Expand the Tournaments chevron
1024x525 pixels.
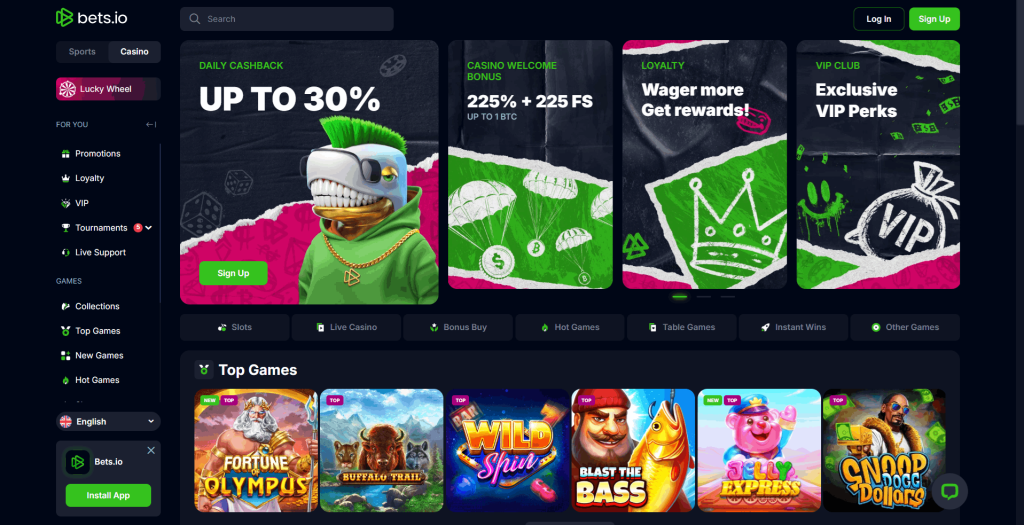coord(149,228)
